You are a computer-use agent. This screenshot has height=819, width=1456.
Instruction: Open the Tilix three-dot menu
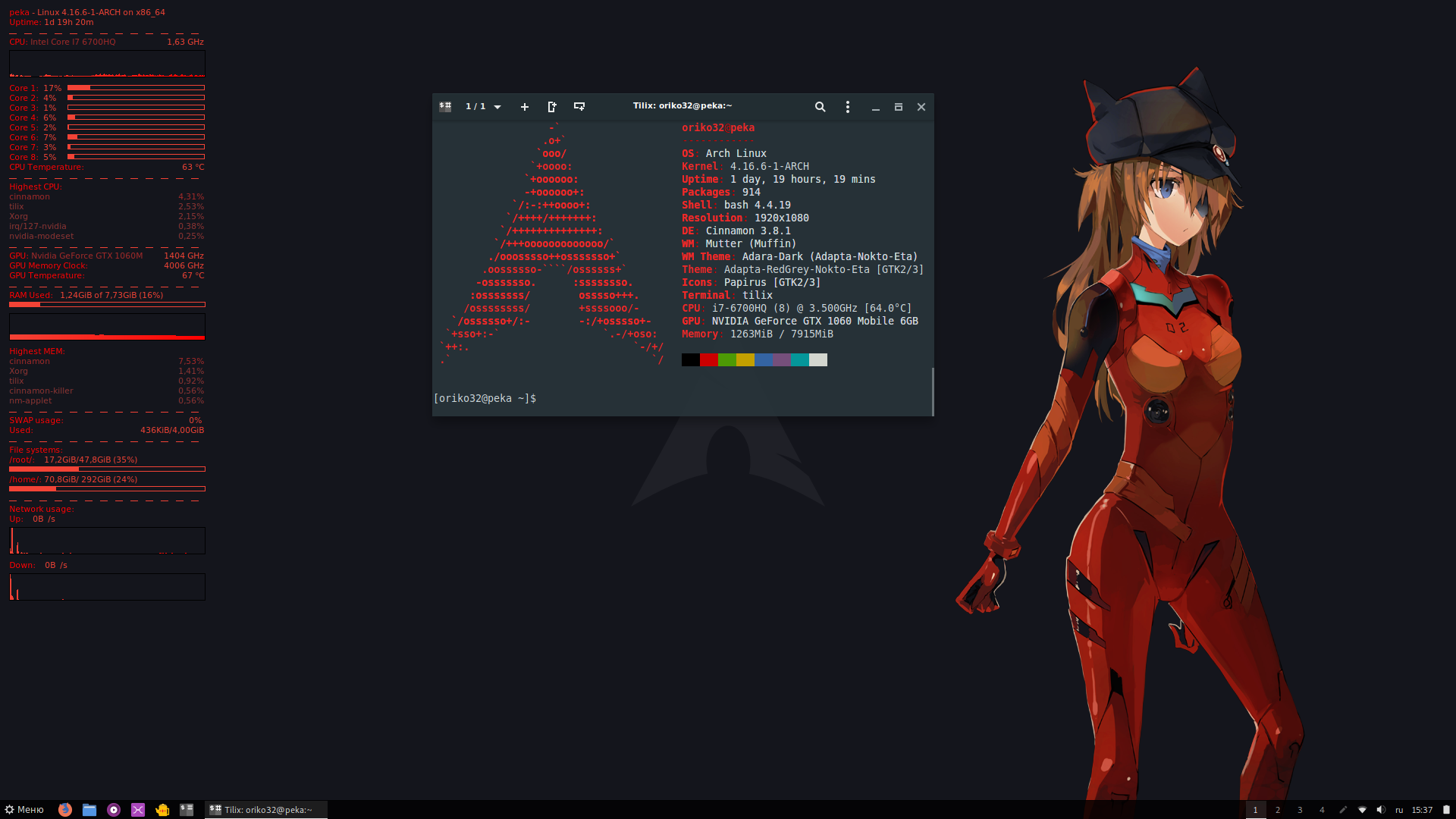tap(847, 107)
